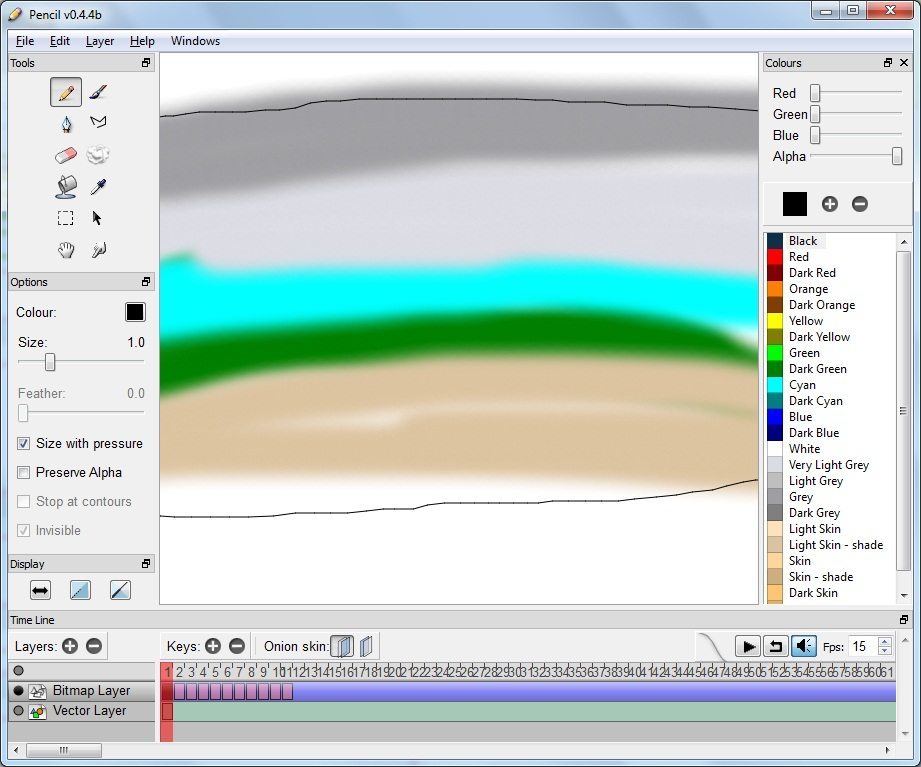
Task: Click the Clear frame tool icon
Action: pyautogui.click(x=98, y=155)
